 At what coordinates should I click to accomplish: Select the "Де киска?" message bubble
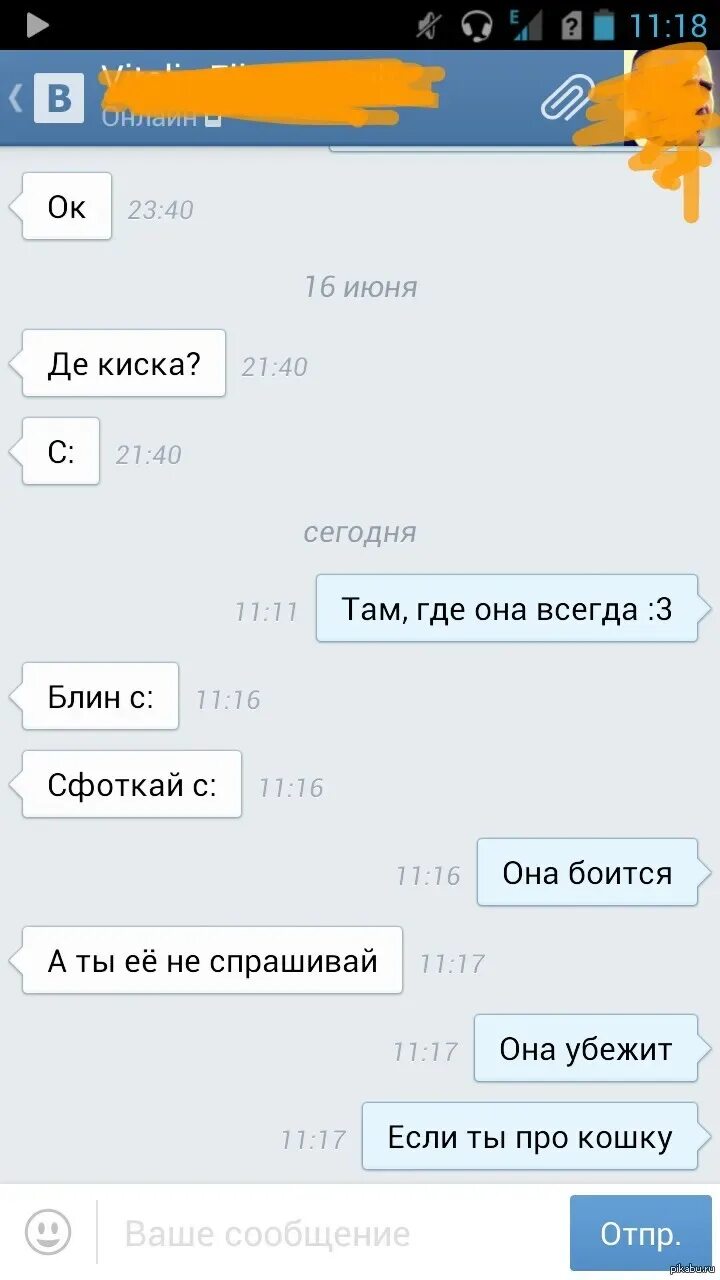(x=124, y=363)
